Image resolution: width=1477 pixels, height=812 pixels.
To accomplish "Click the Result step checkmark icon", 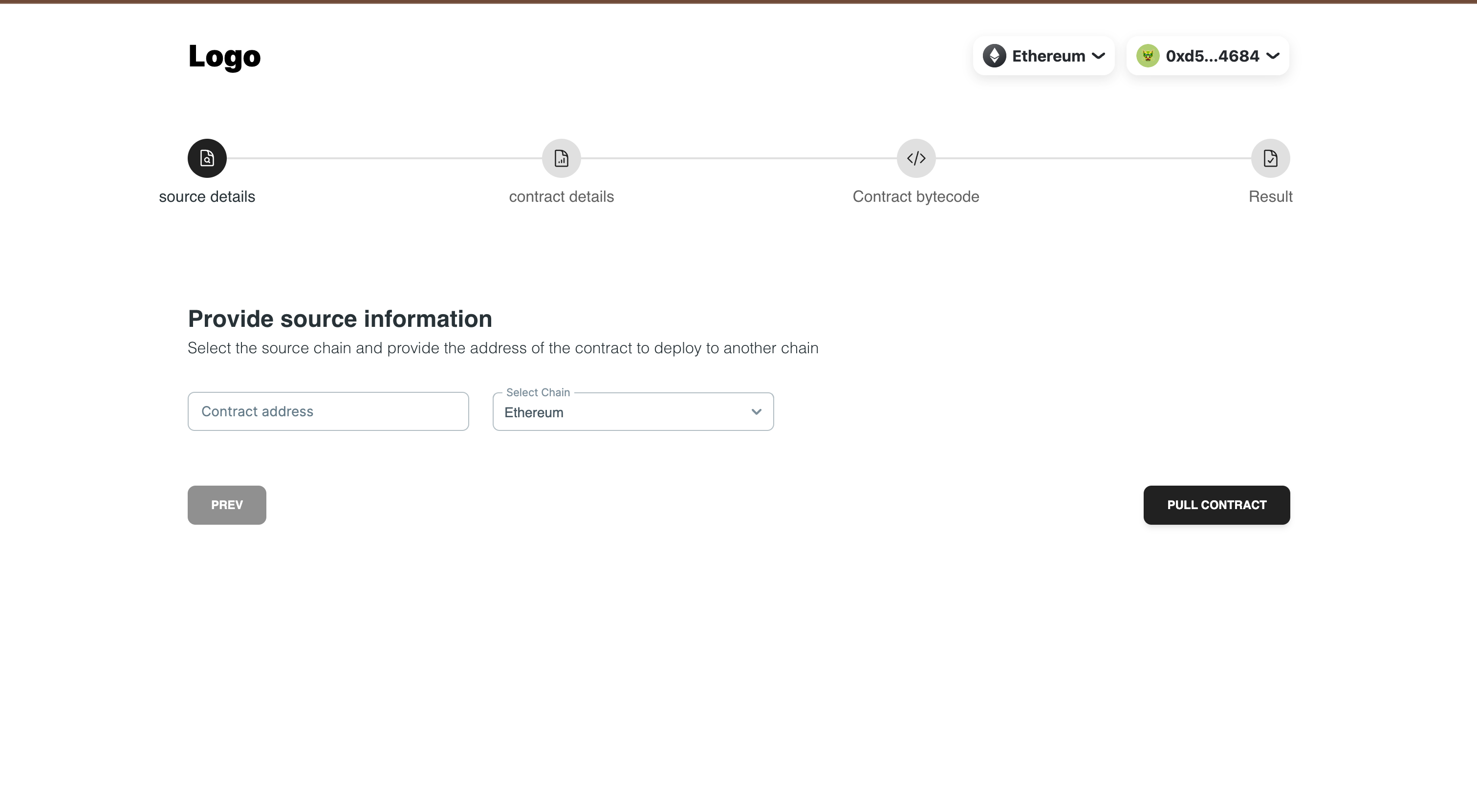I will [1270, 158].
